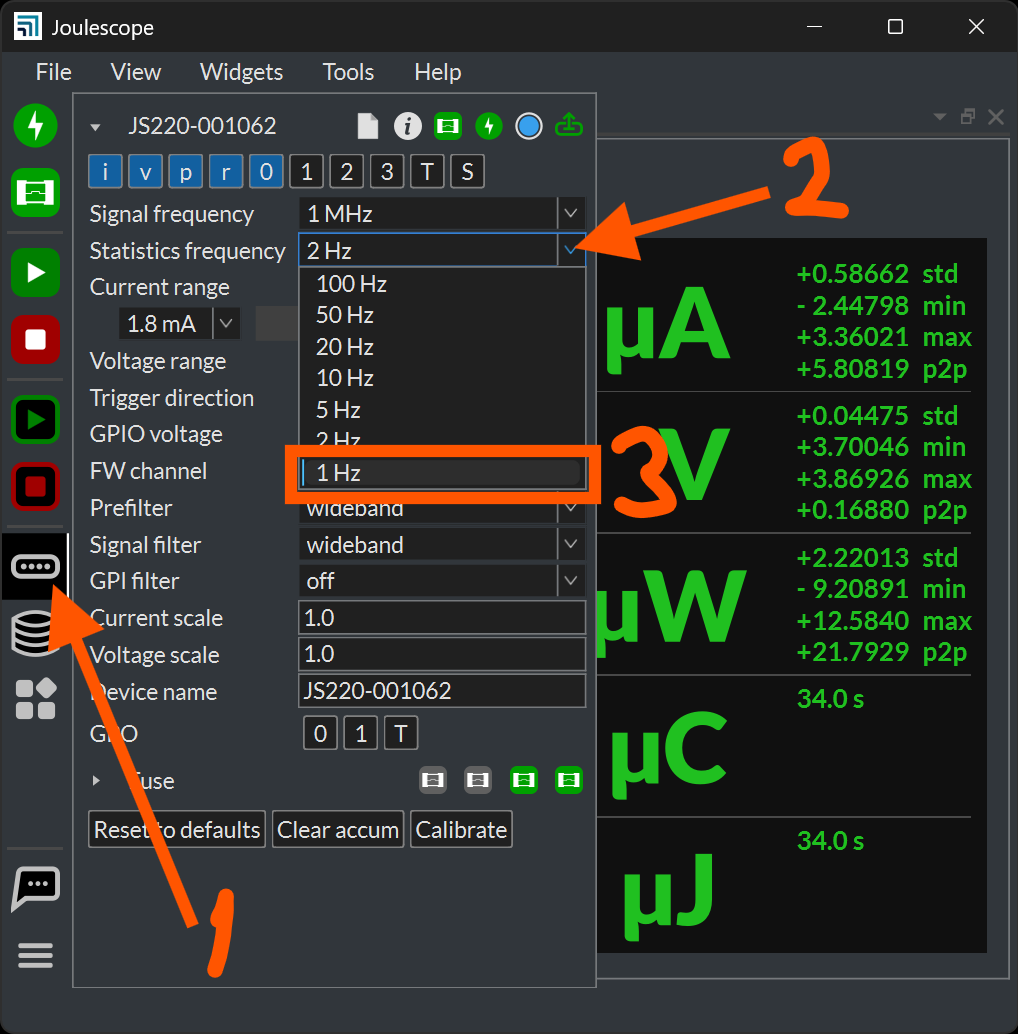Click the Clear accum button
Image resolution: width=1018 pixels, height=1034 pixels.
pos(338,830)
